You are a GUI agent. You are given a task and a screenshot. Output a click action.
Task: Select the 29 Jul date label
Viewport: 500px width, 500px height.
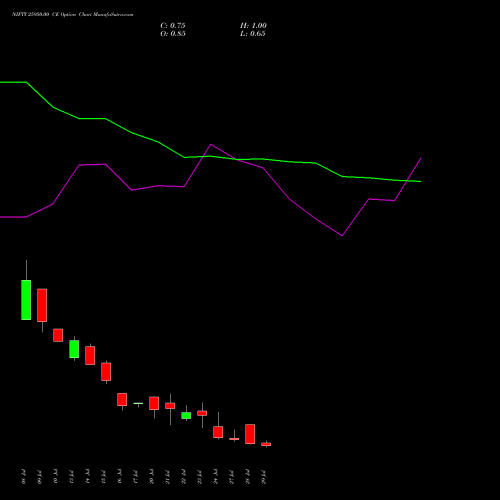pos(264,477)
